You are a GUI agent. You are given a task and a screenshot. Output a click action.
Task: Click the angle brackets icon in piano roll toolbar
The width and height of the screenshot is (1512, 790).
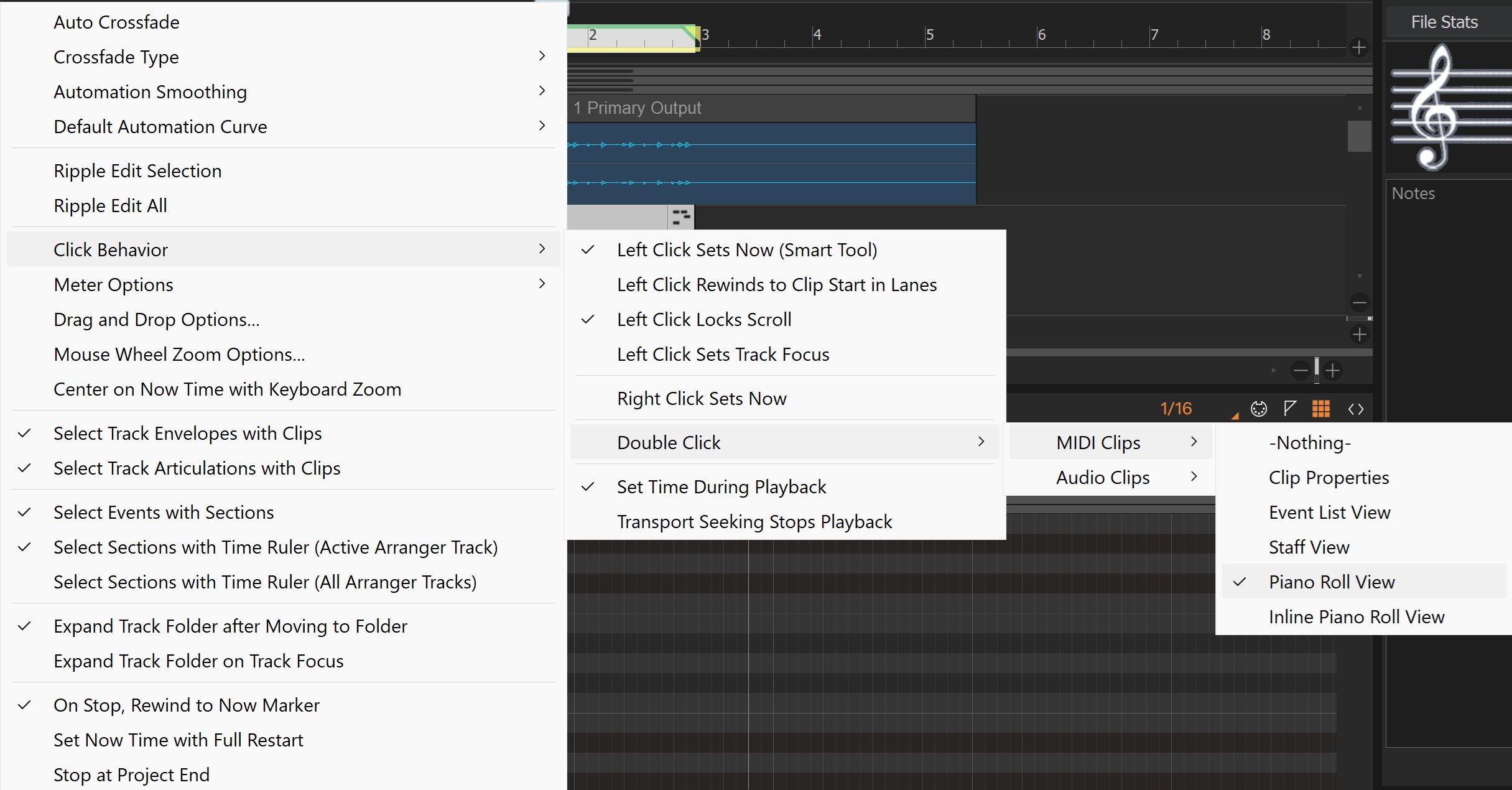click(x=1356, y=409)
